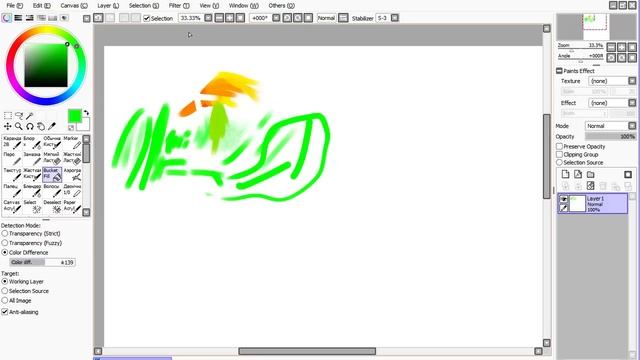Viewport: 640px width, 360px height.
Task: Set target to Working Layer
Action: tap(5, 282)
